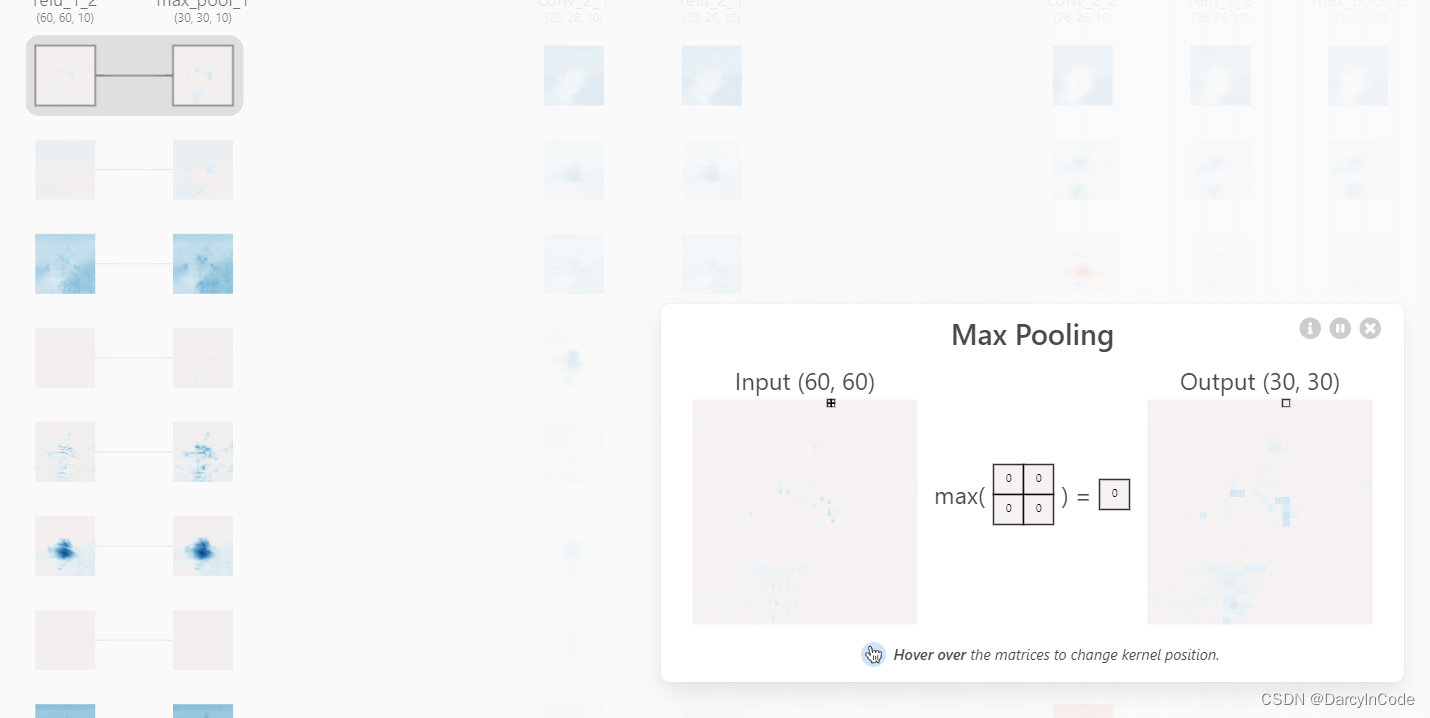Click the '(30, 30, 10)' dimension label

click(203, 18)
